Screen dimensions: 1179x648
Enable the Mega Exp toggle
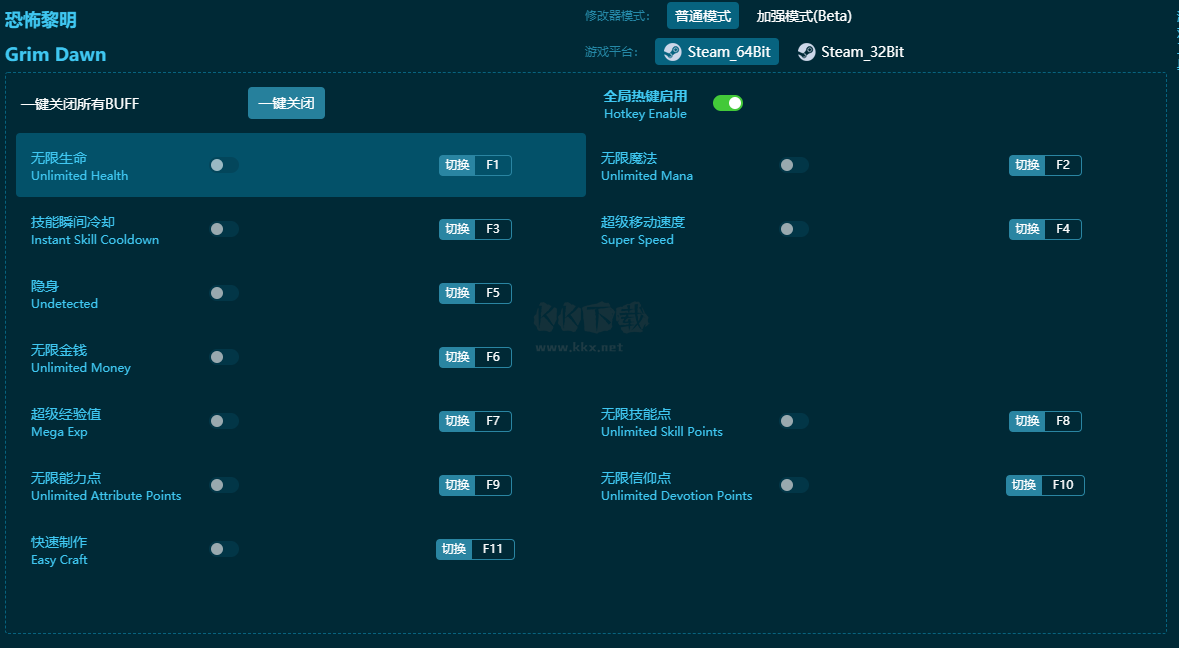tap(224, 420)
